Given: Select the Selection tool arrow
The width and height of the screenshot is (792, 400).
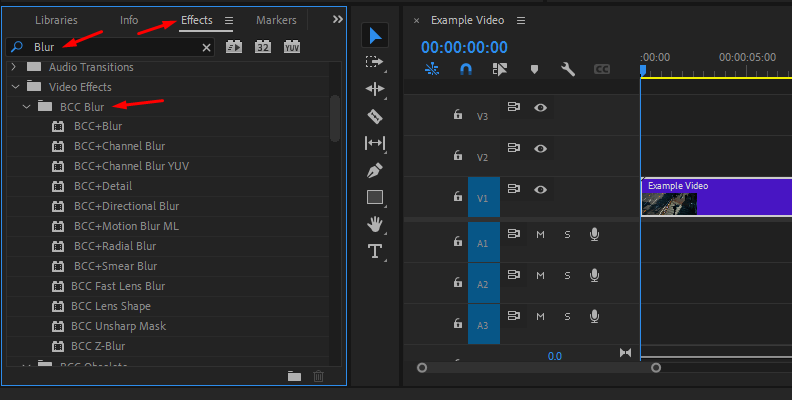Looking at the screenshot, I should 375,35.
